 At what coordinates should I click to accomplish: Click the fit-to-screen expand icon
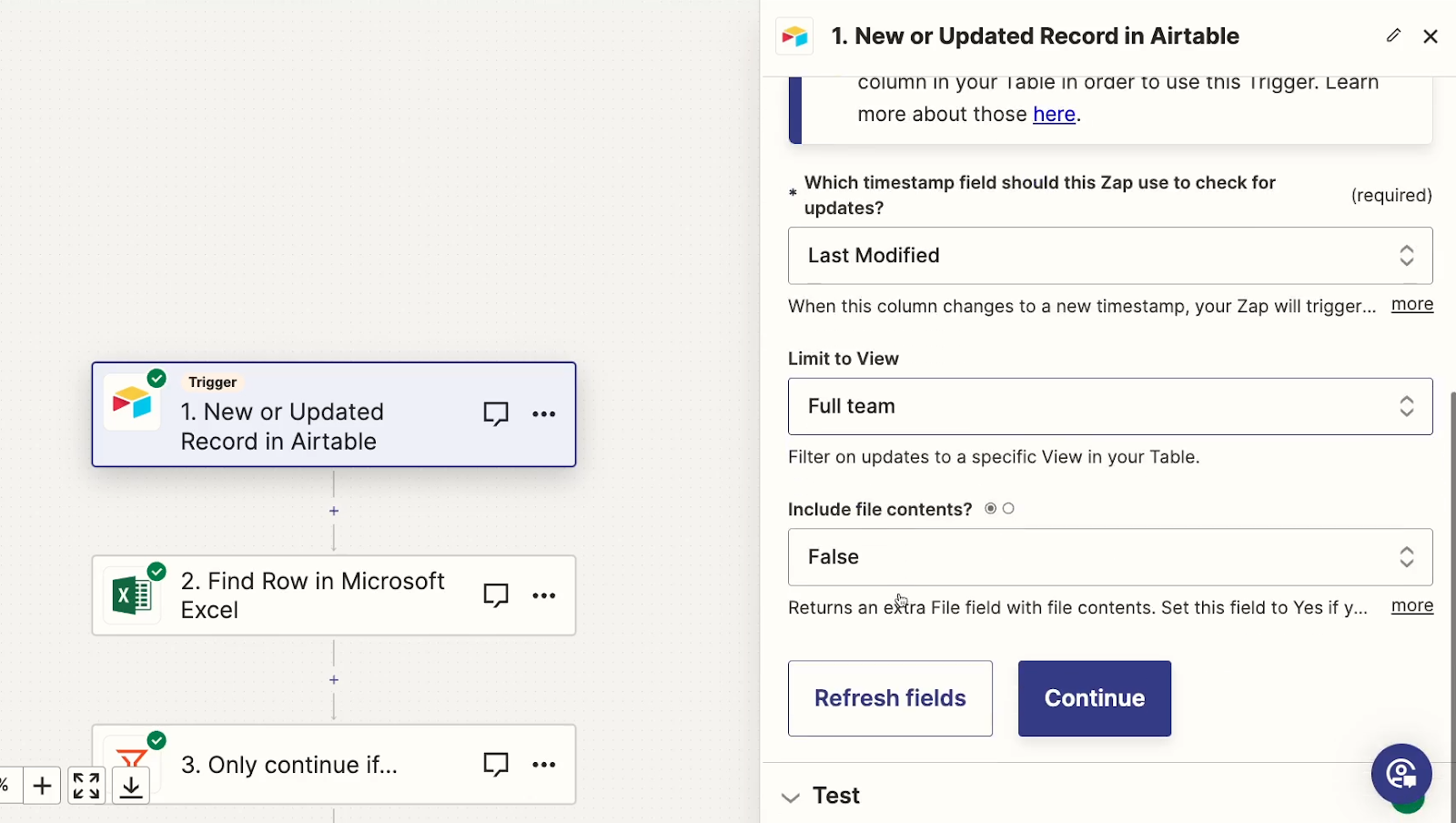(x=86, y=786)
